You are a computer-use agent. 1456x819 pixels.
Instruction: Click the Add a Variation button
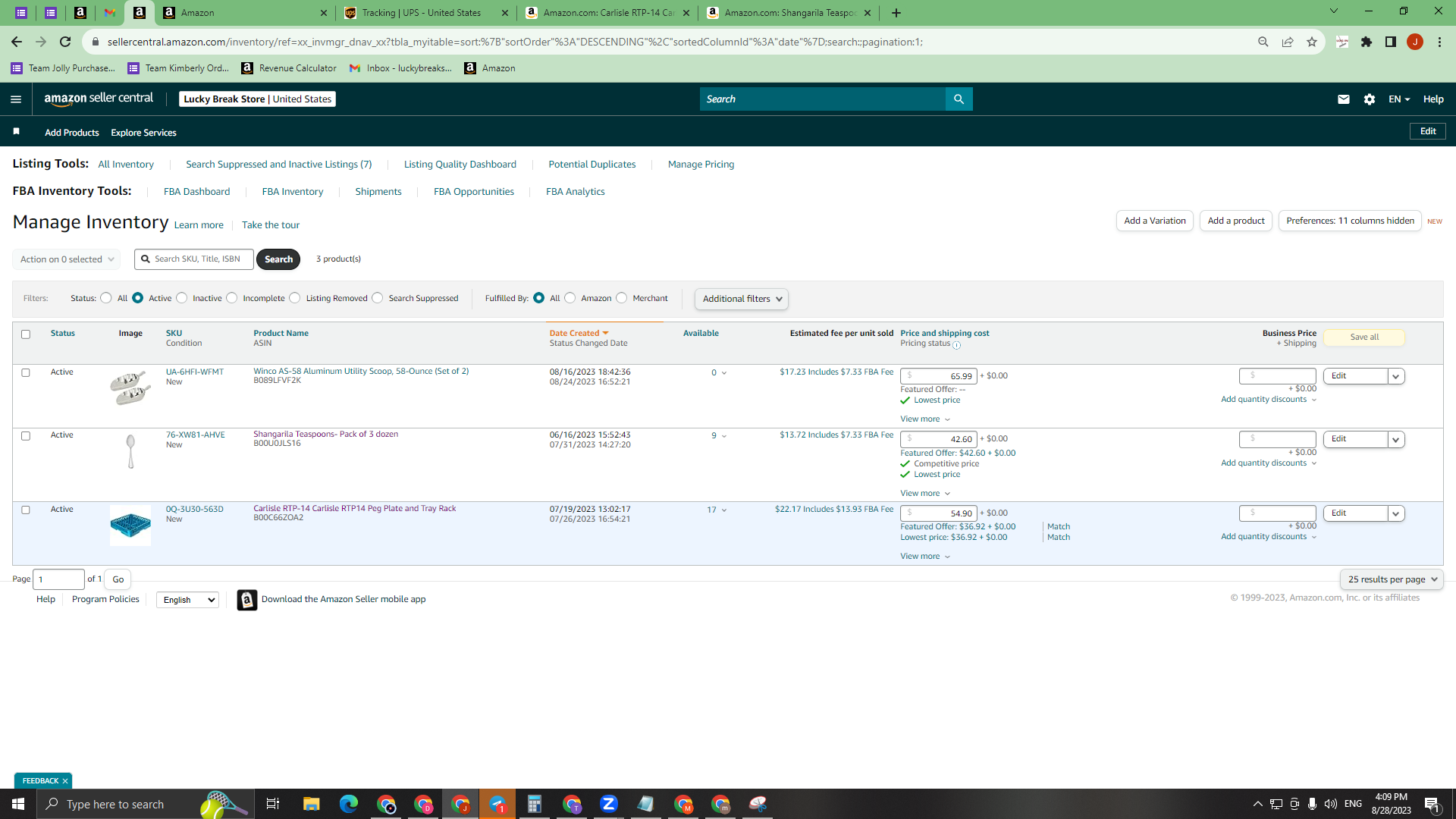coord(1155,221)
